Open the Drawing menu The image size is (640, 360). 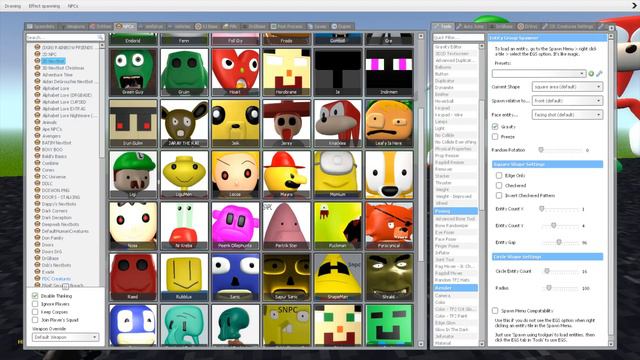pos(13,6)
